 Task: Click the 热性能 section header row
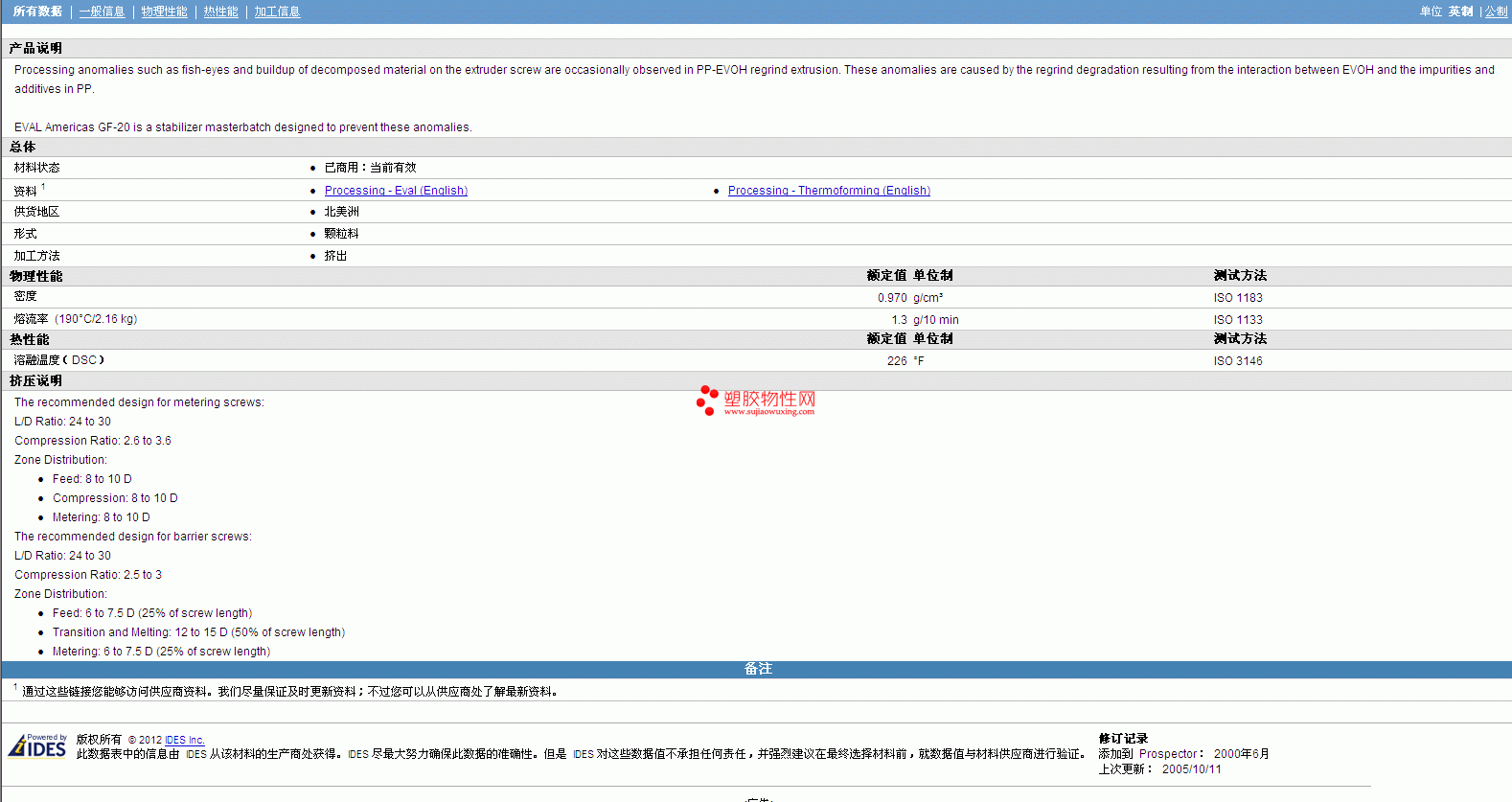click(x=756, y=339)
